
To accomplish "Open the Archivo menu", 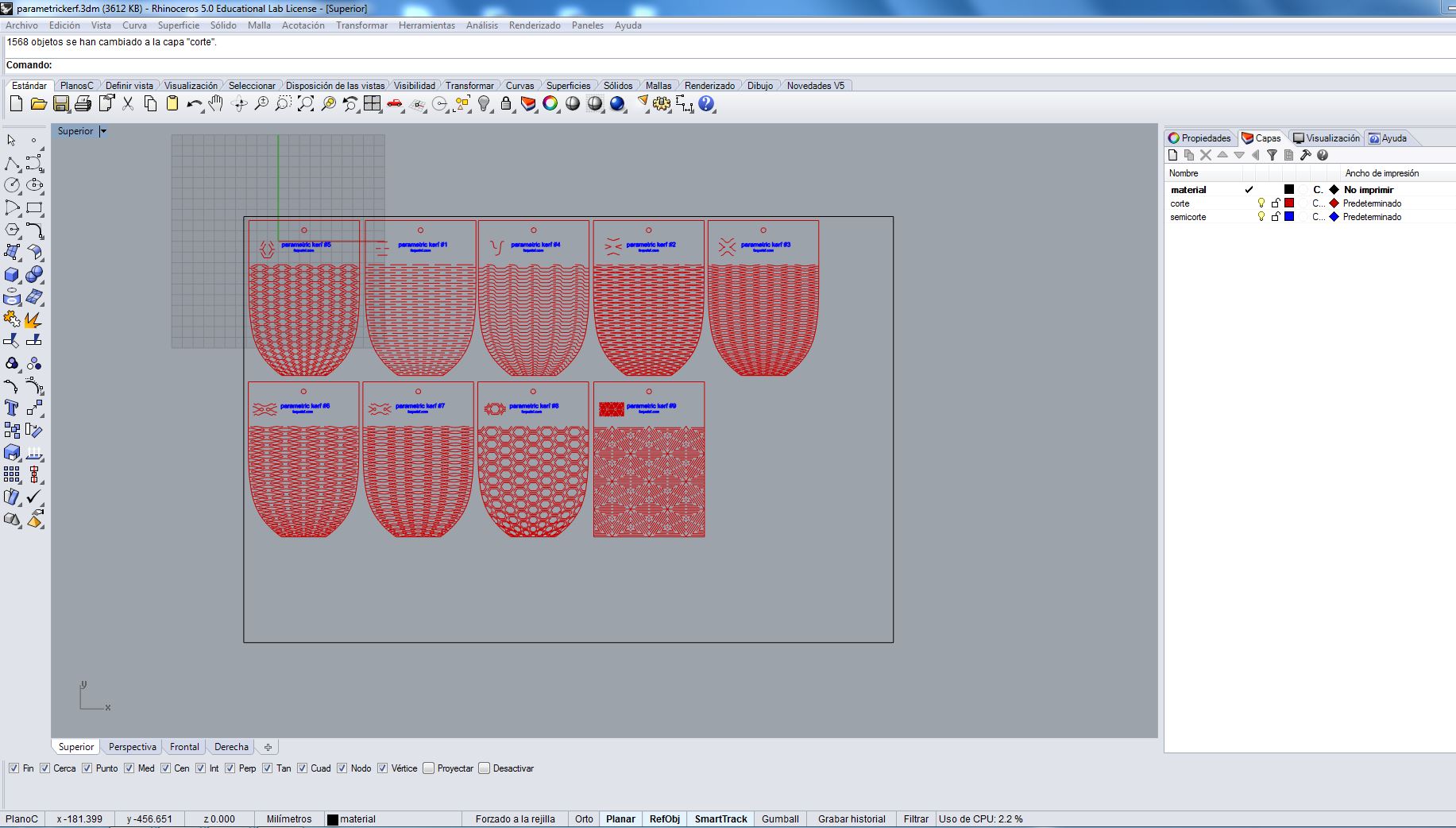I will 21,25.
